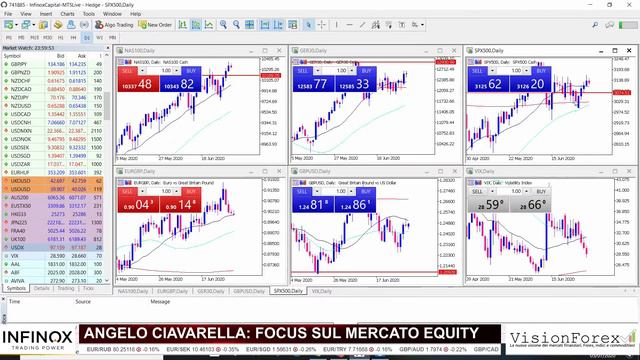This screenshot has height=360, width=640.
Task: Increase volume on SPX500 trading panel
Action: (x=527, y=71)
